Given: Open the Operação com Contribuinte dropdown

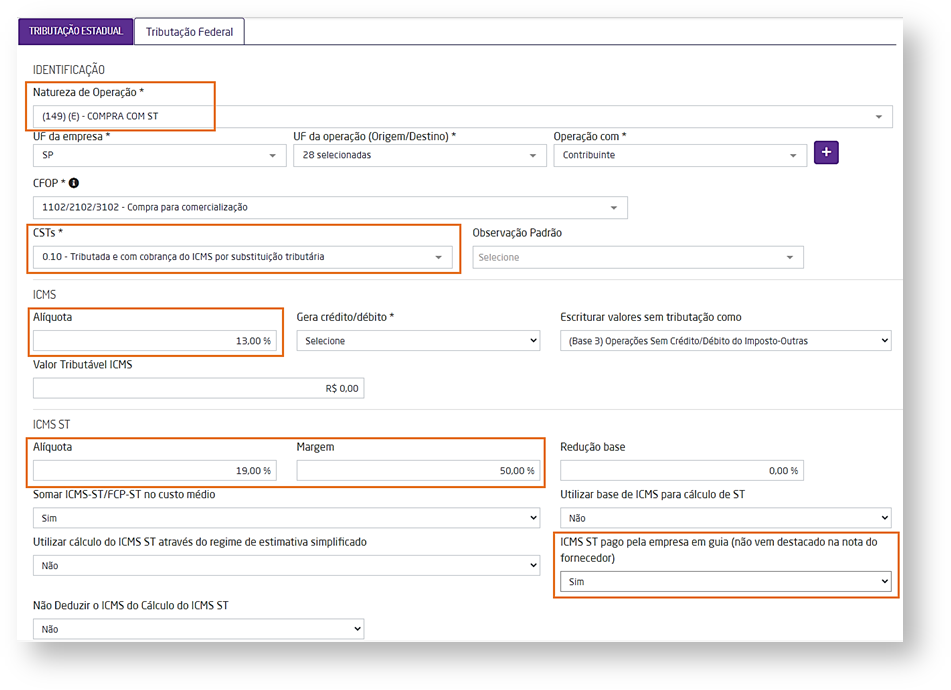Looking at the screenshot, I should point(680,155).
